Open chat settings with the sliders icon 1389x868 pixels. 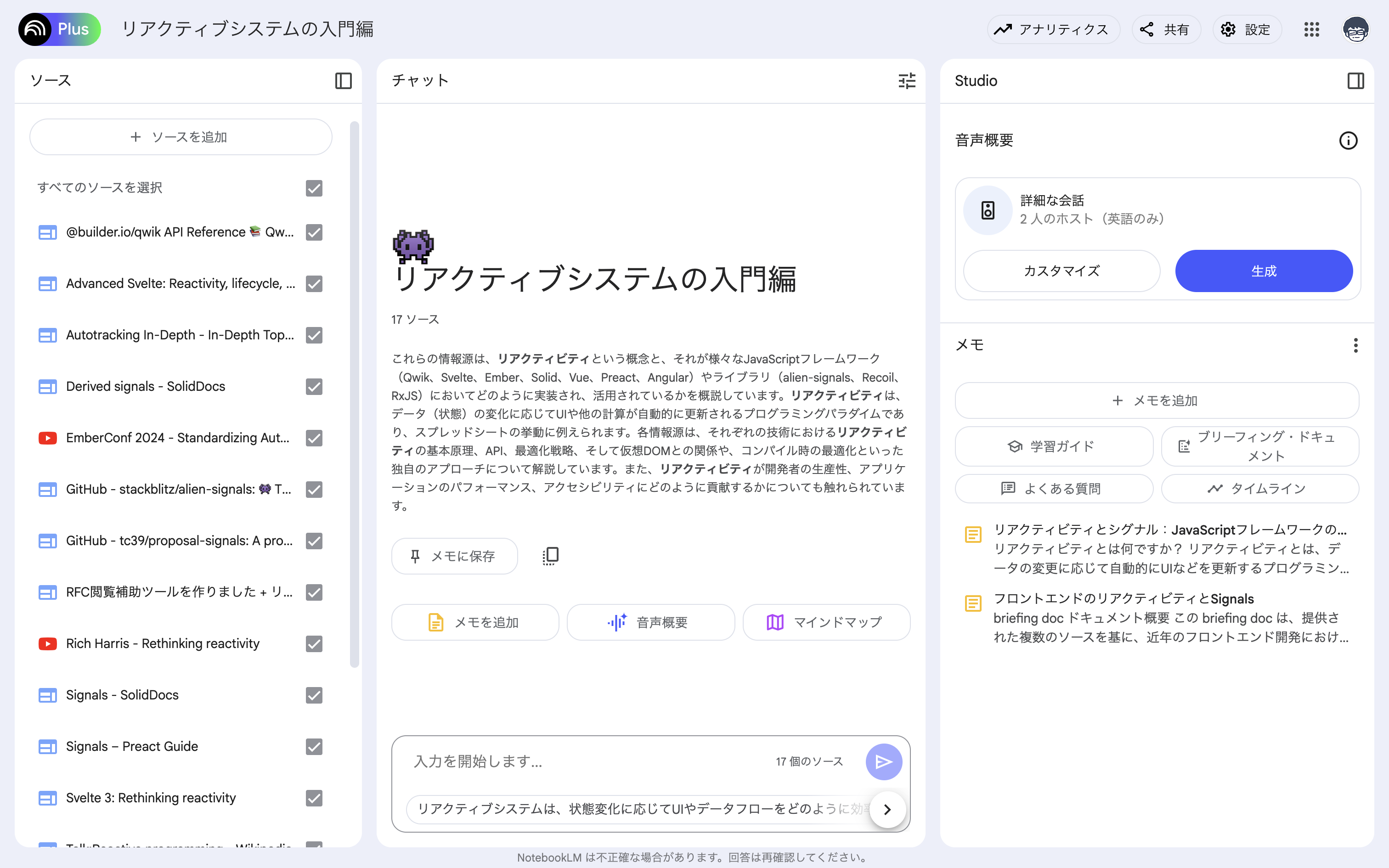click(906, 81)
